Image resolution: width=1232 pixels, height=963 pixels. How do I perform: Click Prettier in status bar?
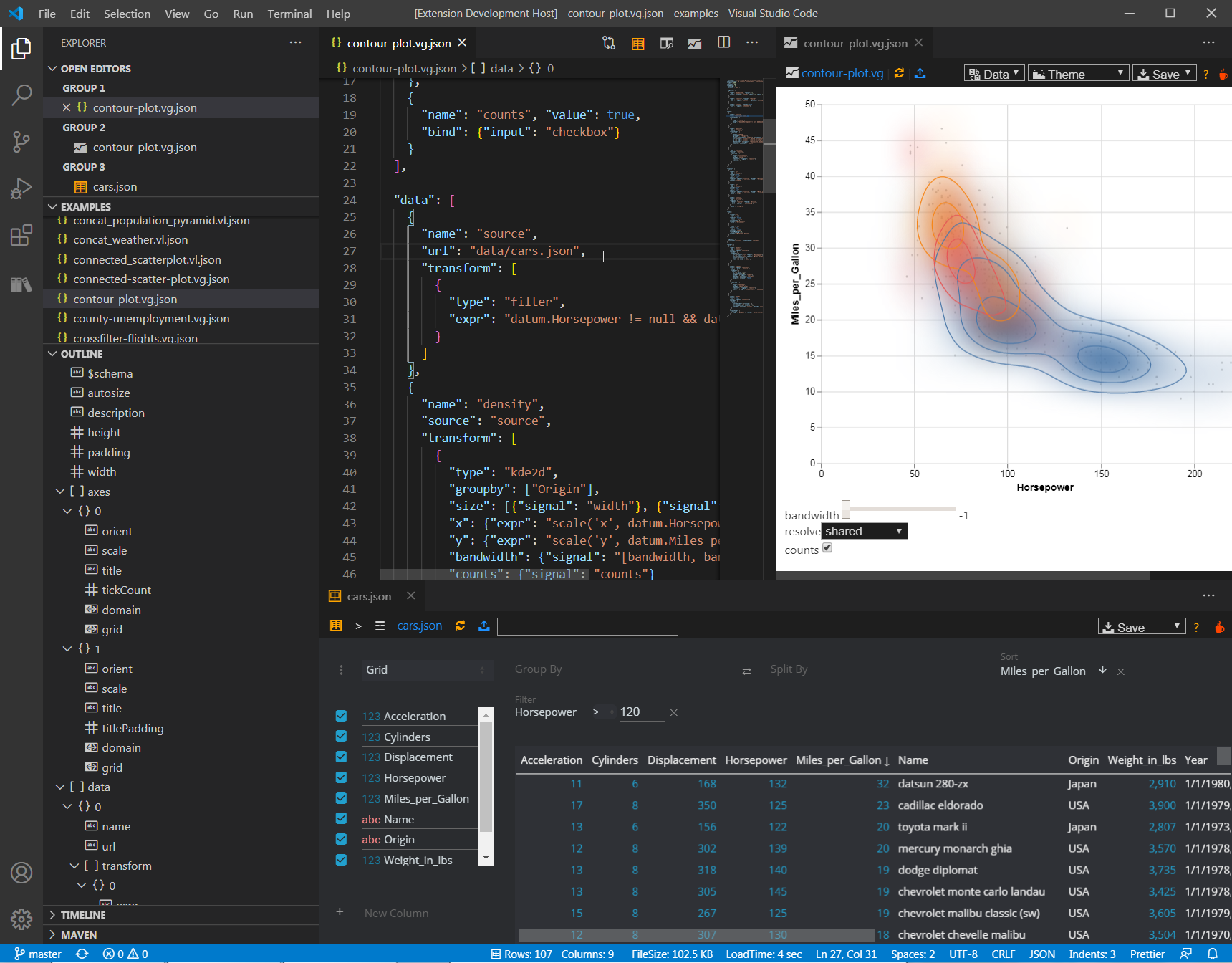click(x=1147, y=954)
